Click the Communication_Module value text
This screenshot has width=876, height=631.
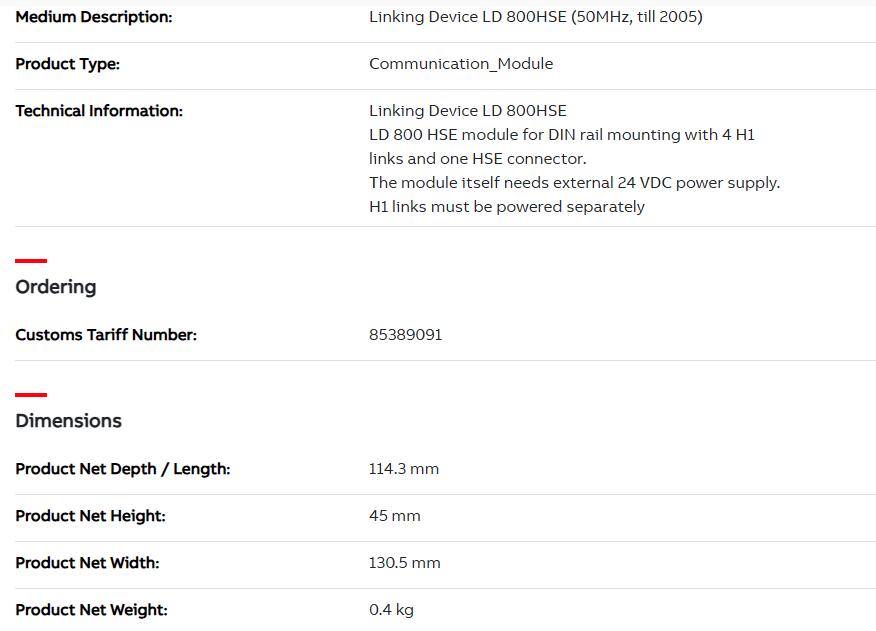461,64
